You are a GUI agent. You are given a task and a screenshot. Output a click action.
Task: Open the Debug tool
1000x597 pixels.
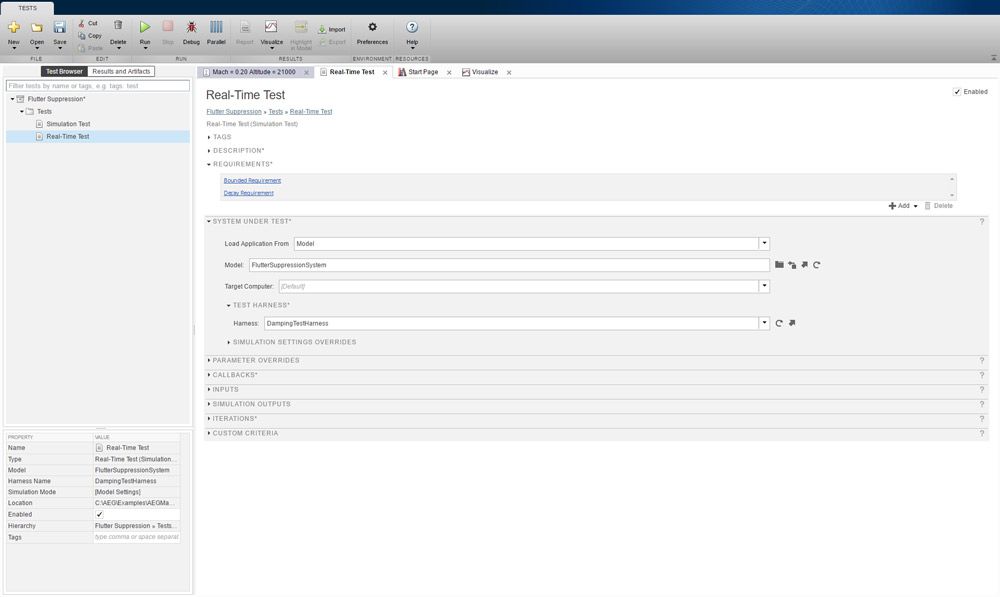pyautogui.click(x=190, y=29)
